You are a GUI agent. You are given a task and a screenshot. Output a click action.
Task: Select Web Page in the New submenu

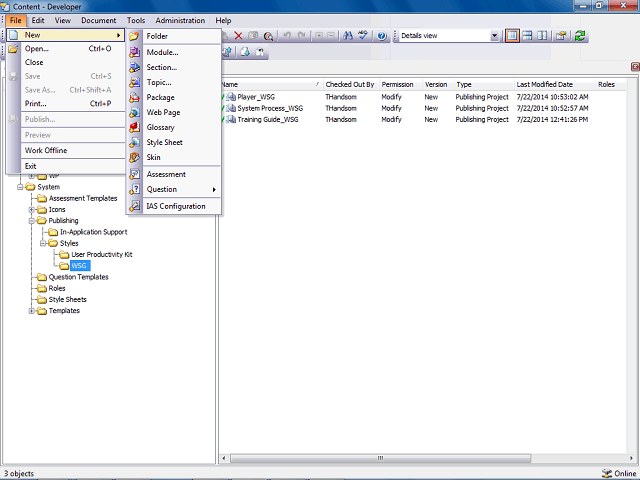pyautogui.click(x=174, y=112)
